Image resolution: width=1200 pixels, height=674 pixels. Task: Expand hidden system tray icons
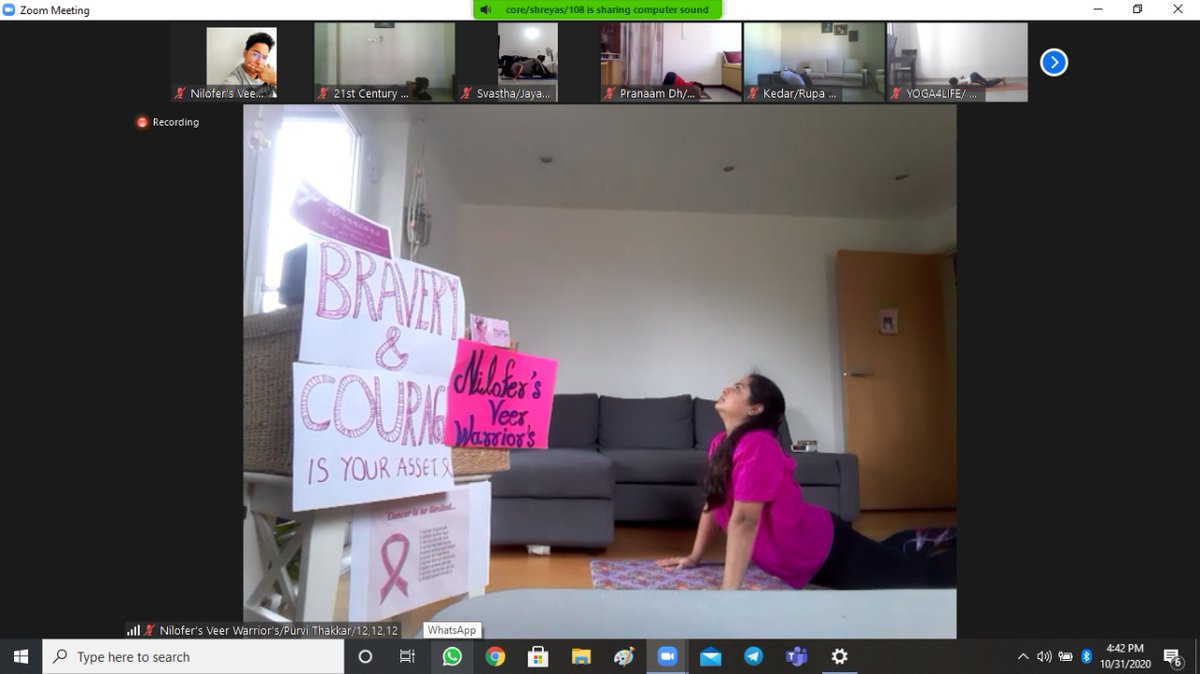point(1022,657)
